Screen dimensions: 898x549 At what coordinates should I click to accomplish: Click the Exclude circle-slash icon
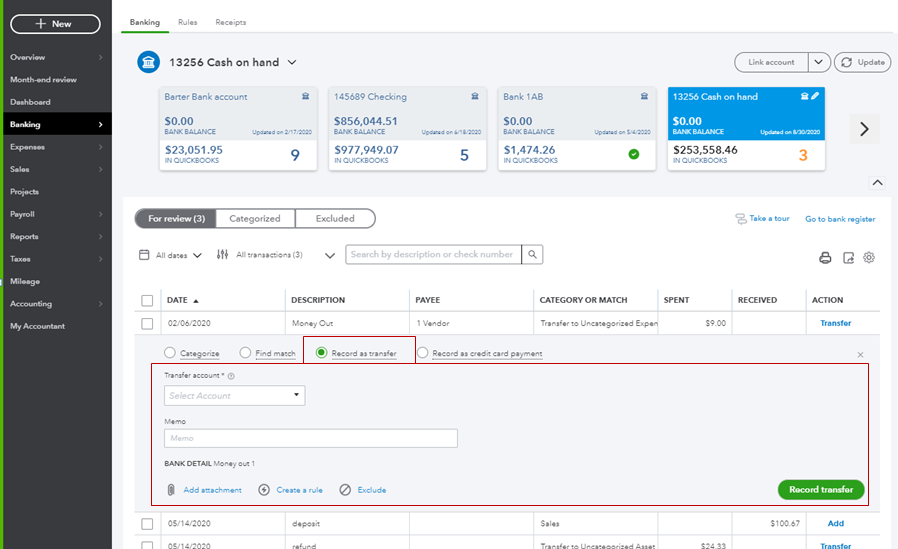click(345, 490)
